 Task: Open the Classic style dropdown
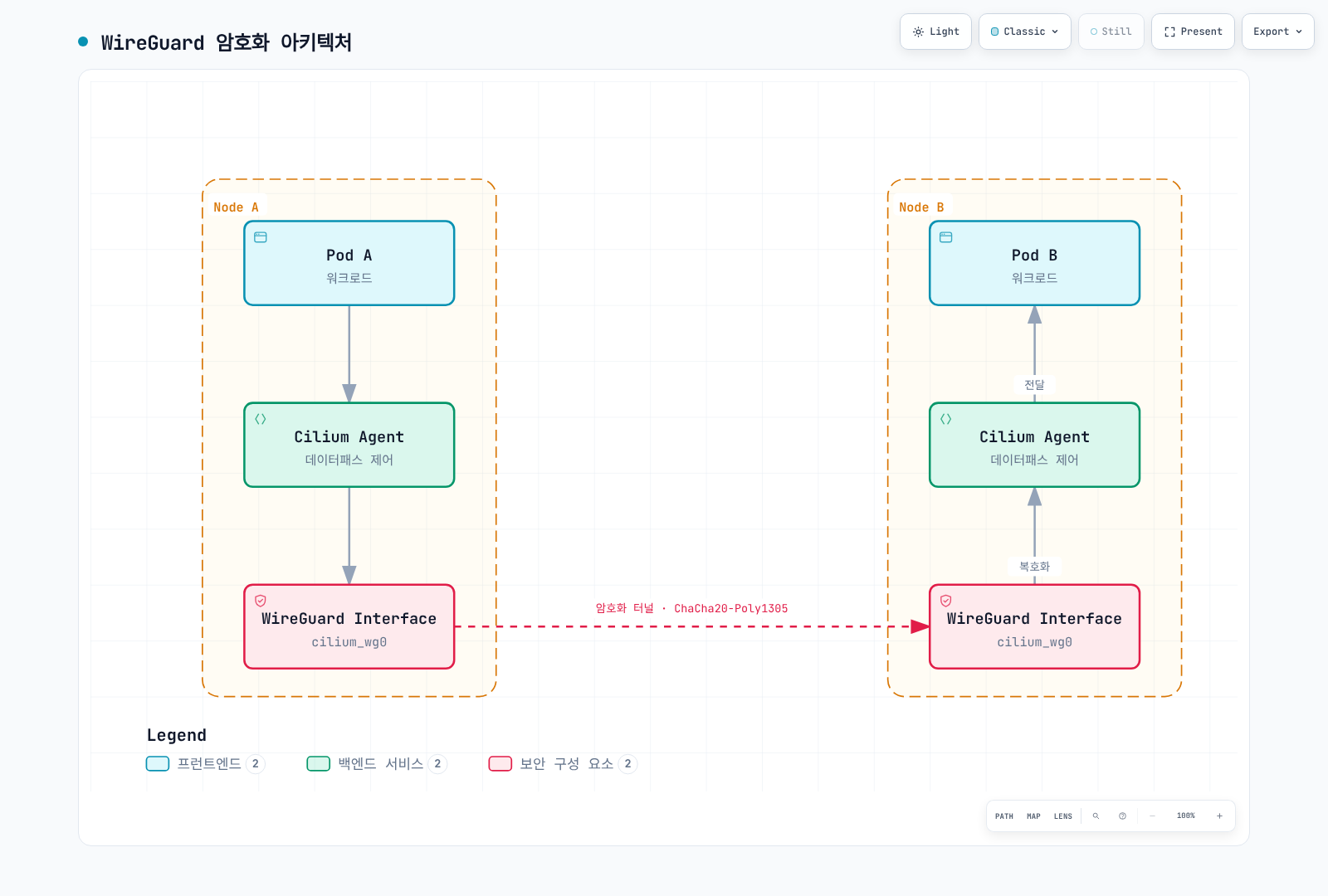[1025, 32]
